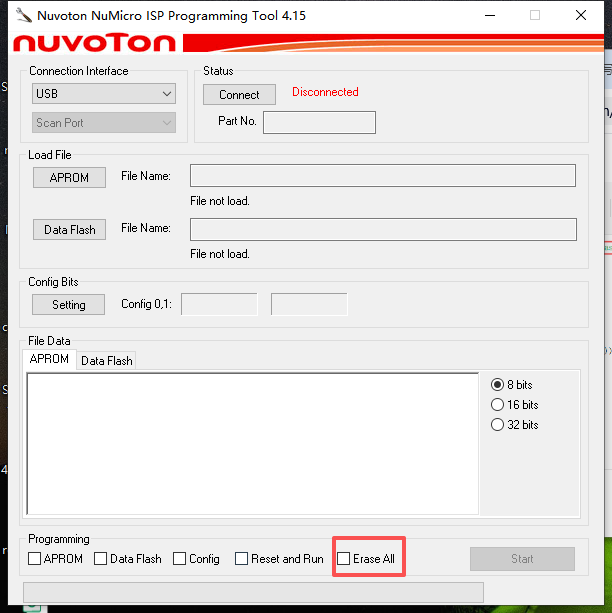612x613 pixels.
Task: Switch to the Data Flash file data tab
Action: point(106,360)
